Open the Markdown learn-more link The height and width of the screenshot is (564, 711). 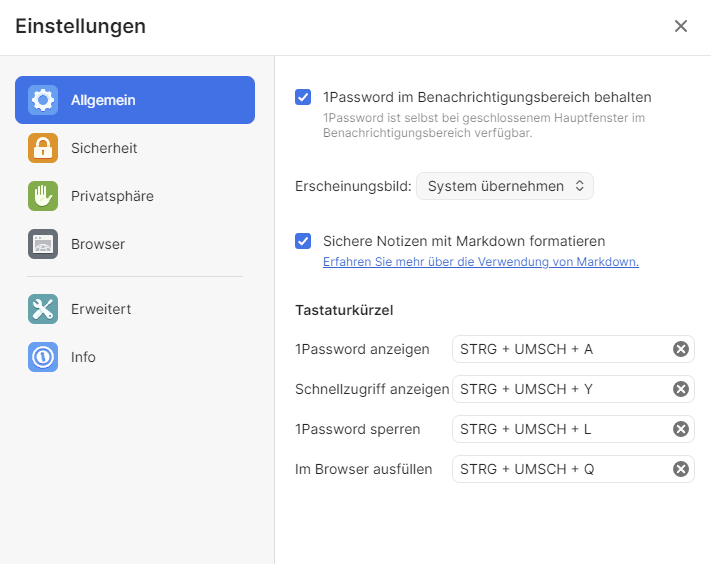click(480, 262)
